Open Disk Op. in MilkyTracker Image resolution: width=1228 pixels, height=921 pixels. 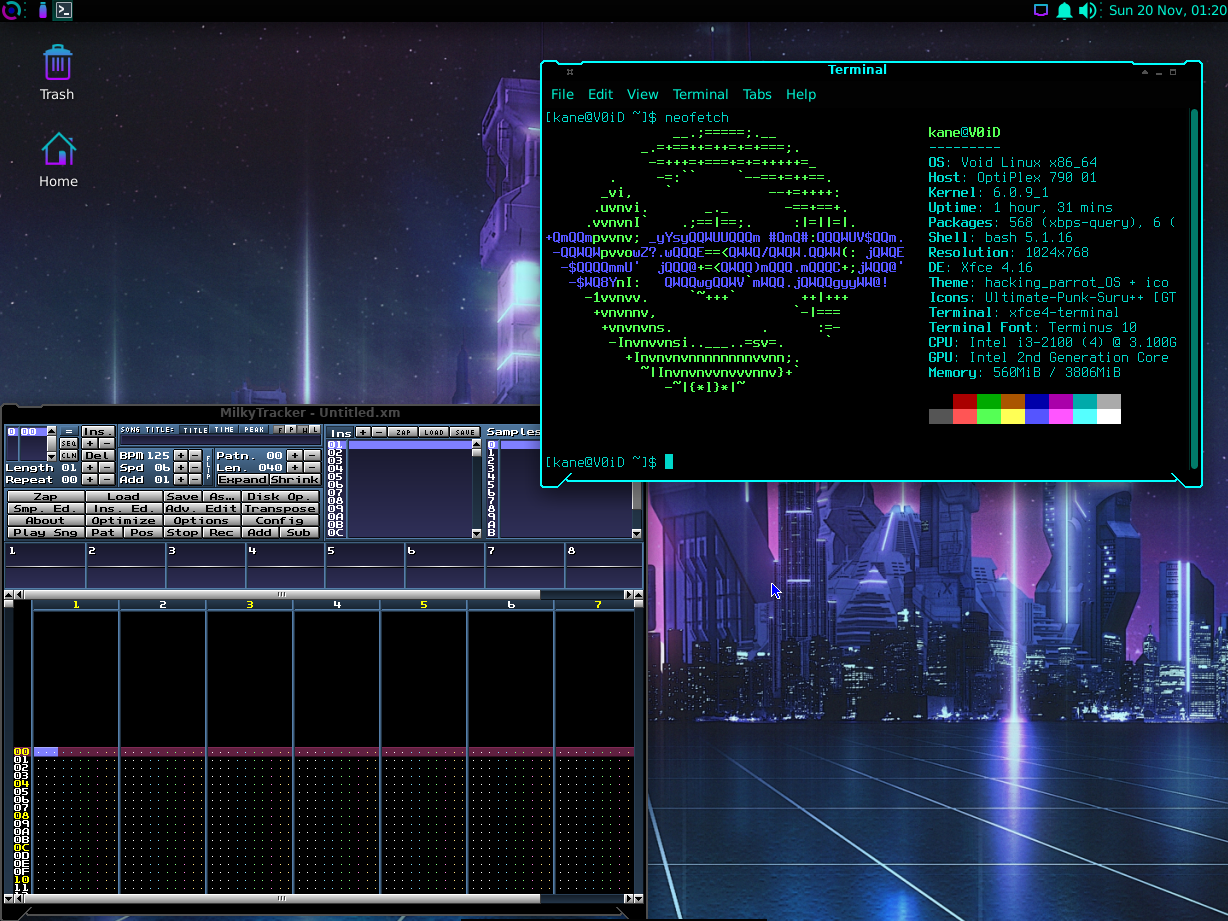point(281,496)
